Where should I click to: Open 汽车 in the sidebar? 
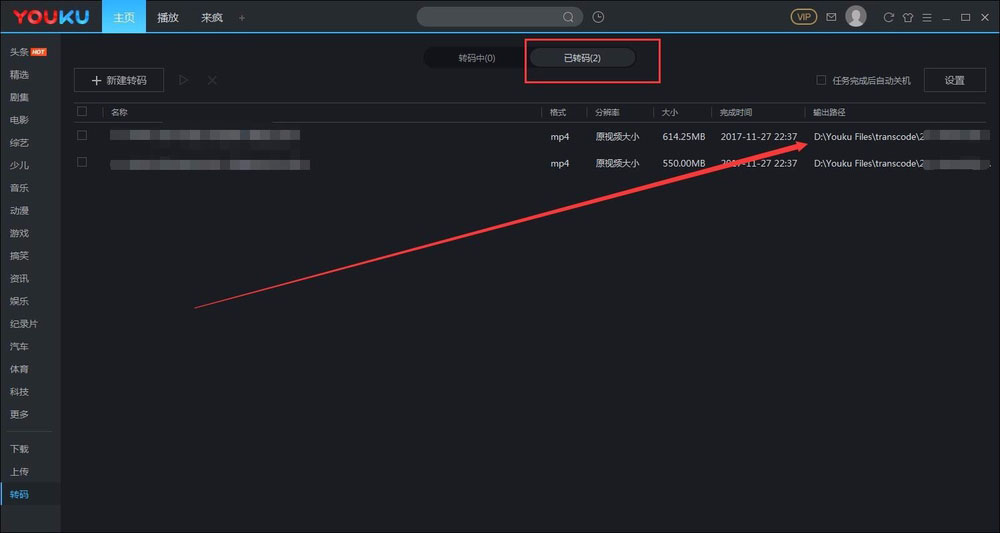tap(19, 346)
